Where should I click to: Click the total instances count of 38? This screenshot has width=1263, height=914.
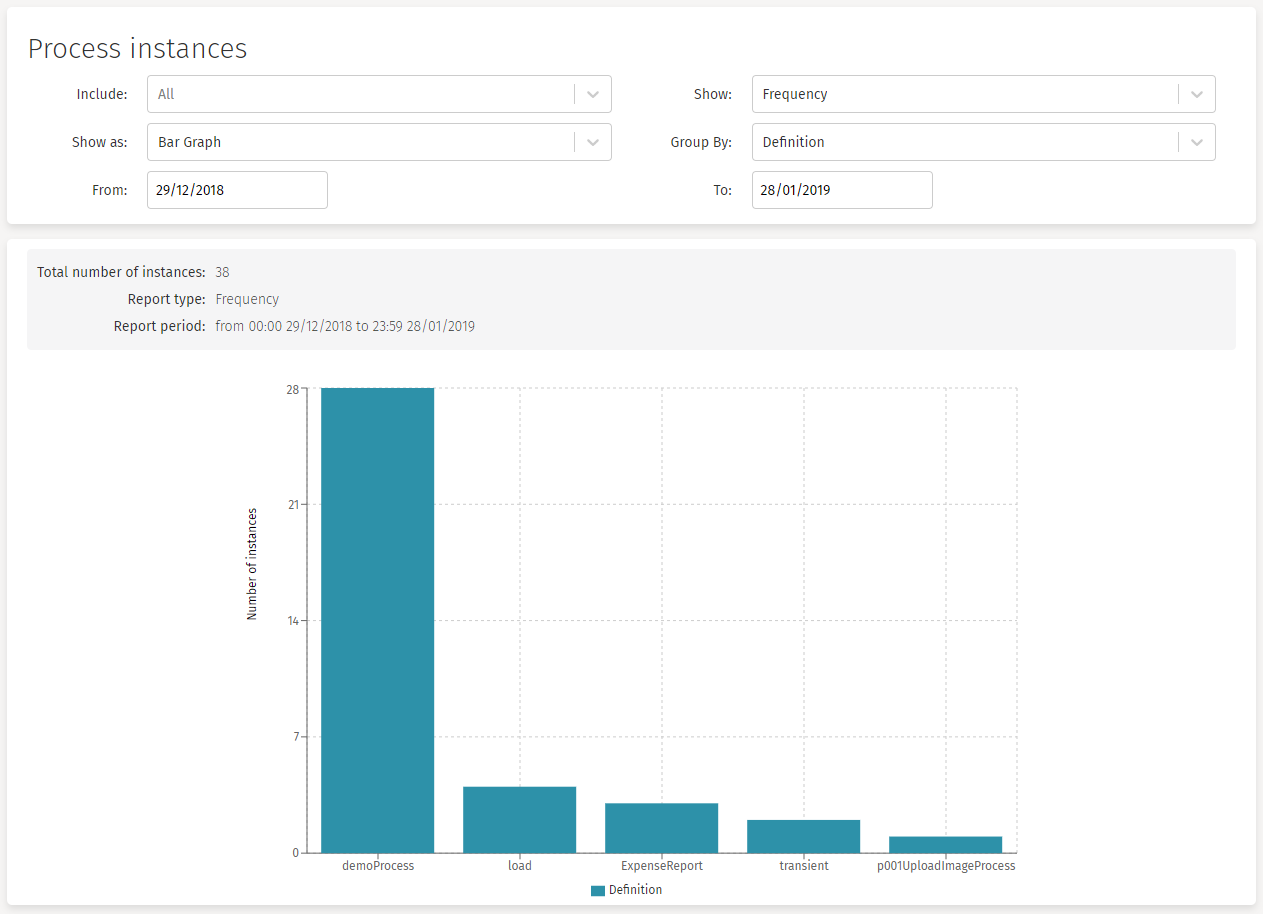click(222, 271)
